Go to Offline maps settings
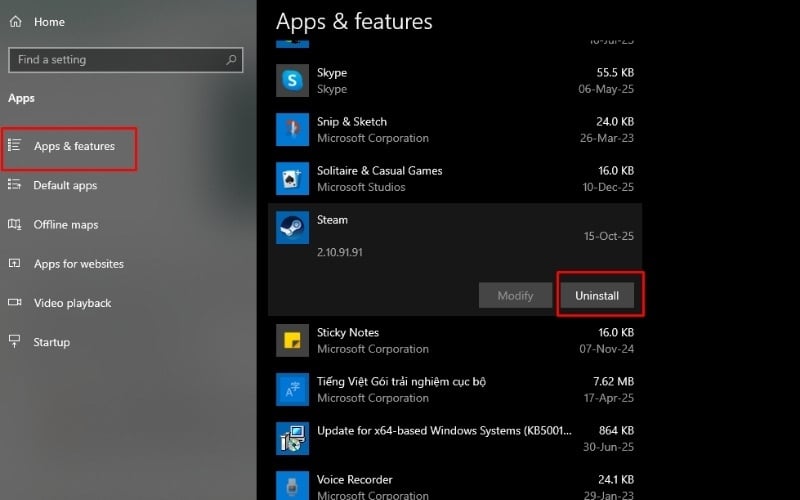This screenshot has width=800, height=500. click(65, 224)
